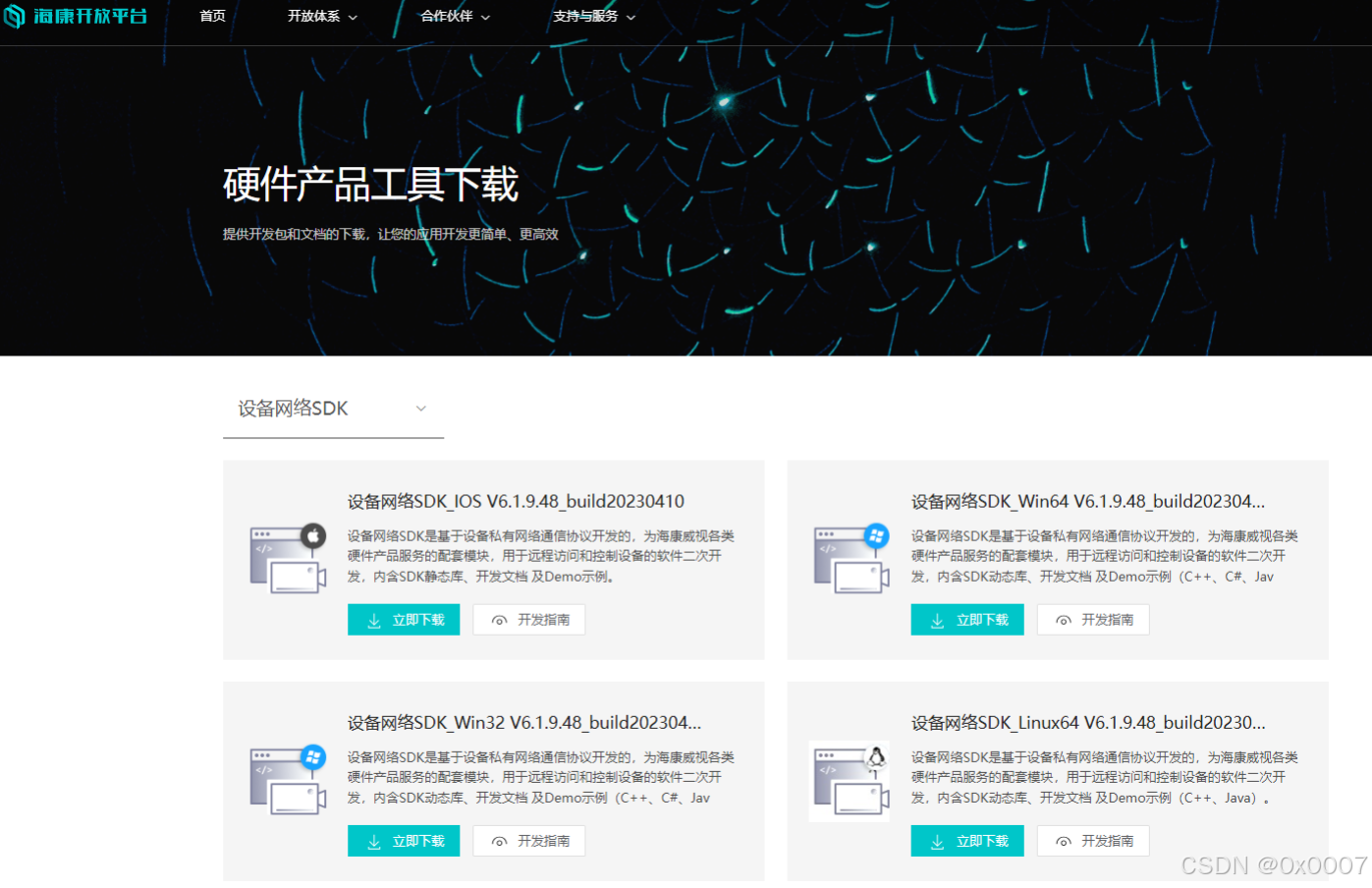The width and height of the screenshot is (1372, 888).
Task: Open the 首页 nav item
Action: pyautogui.click(x=212, y=16)
